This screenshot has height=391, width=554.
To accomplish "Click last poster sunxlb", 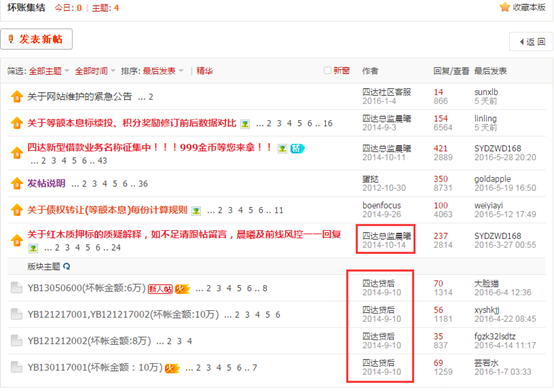I will tap(486, 92).
